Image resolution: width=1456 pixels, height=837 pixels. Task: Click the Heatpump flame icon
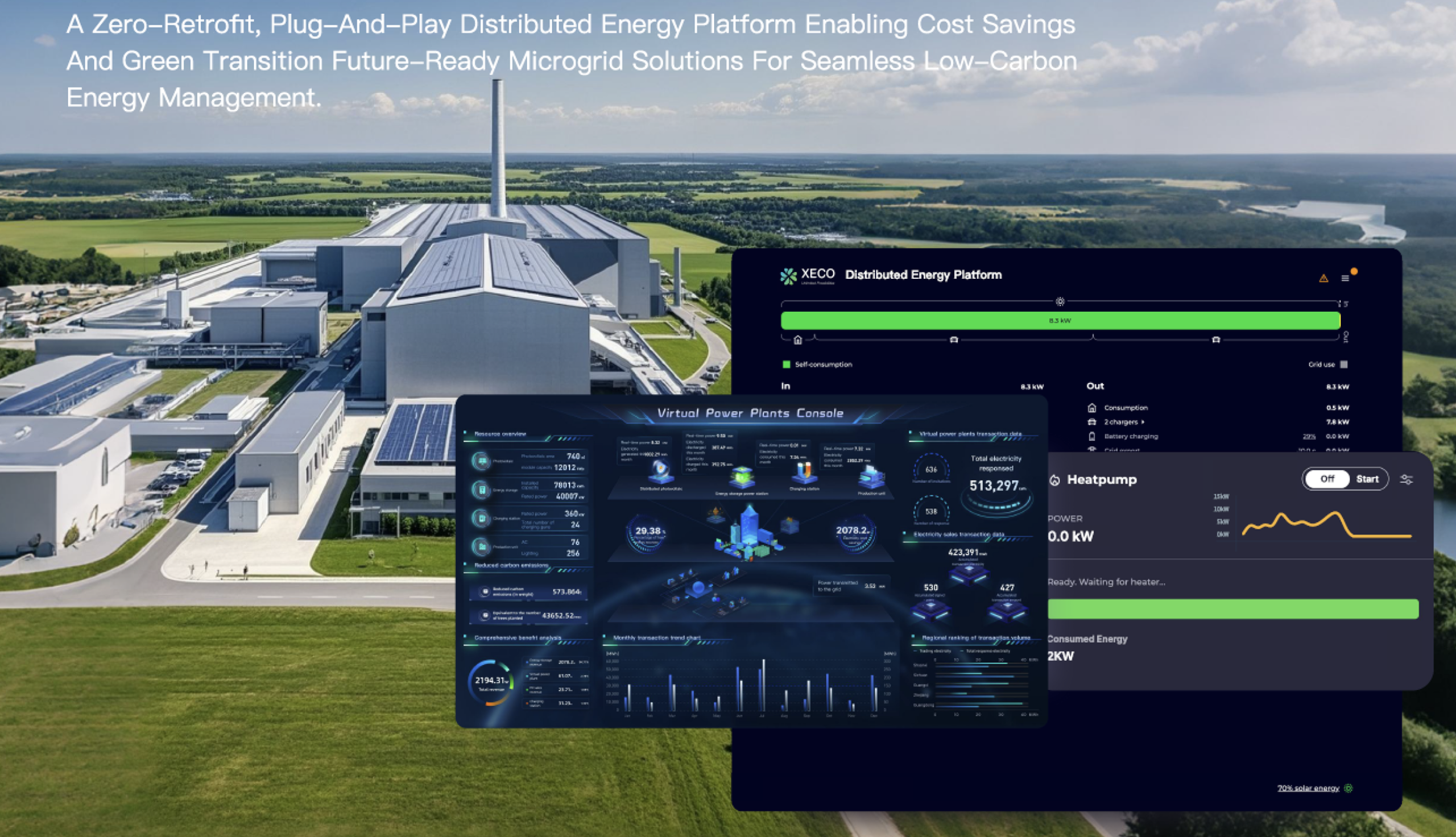coord(1055,480)
